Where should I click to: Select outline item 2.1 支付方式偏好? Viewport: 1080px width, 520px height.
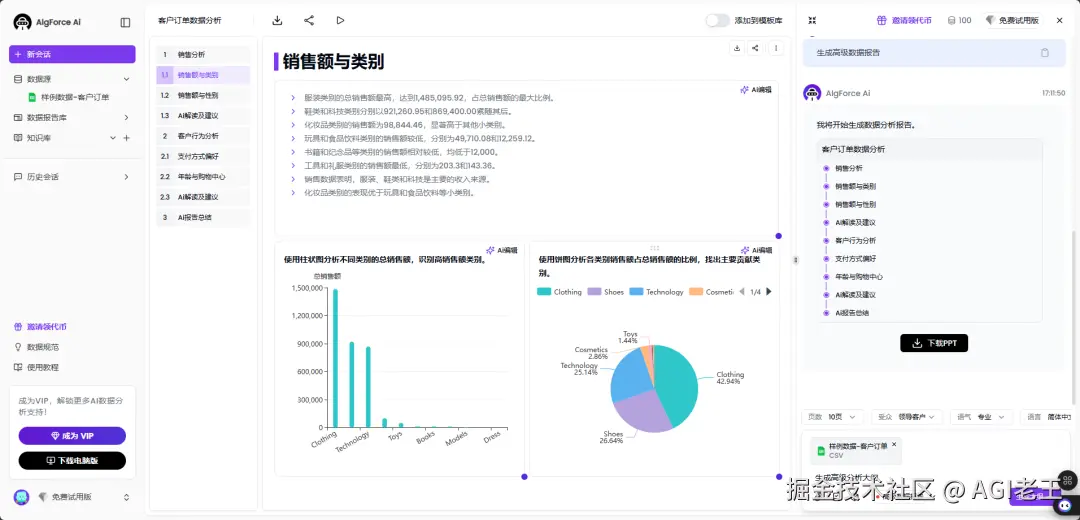(x=203, y=156)
